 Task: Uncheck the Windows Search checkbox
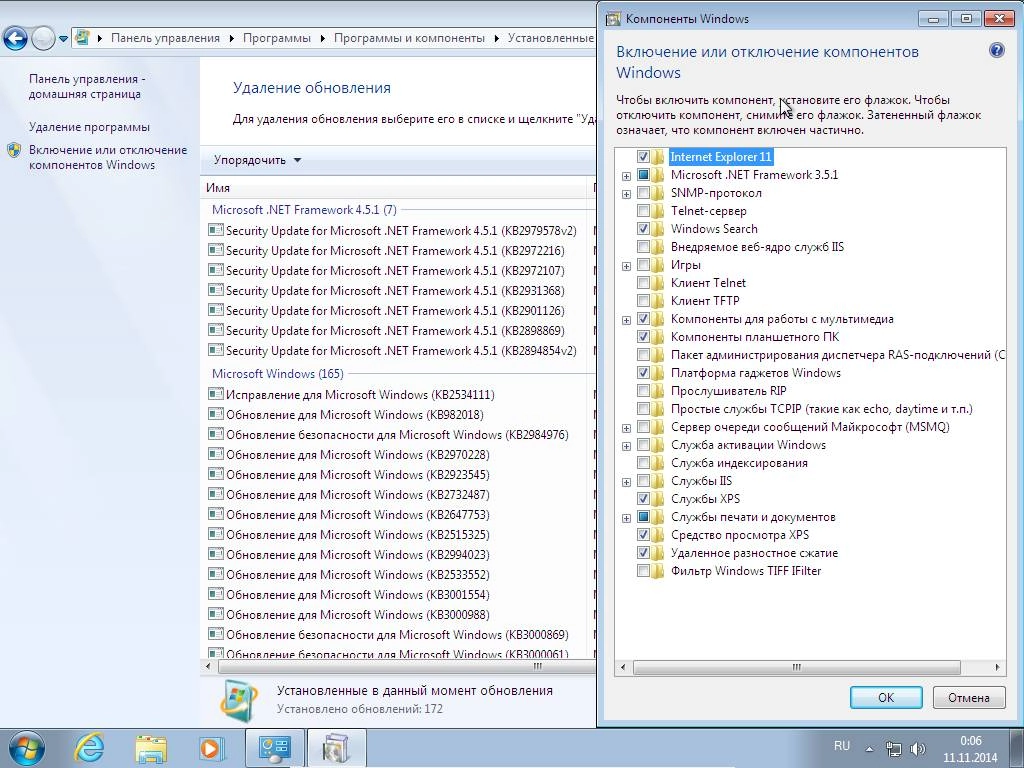pyautogui.click(x=643, y=229)
